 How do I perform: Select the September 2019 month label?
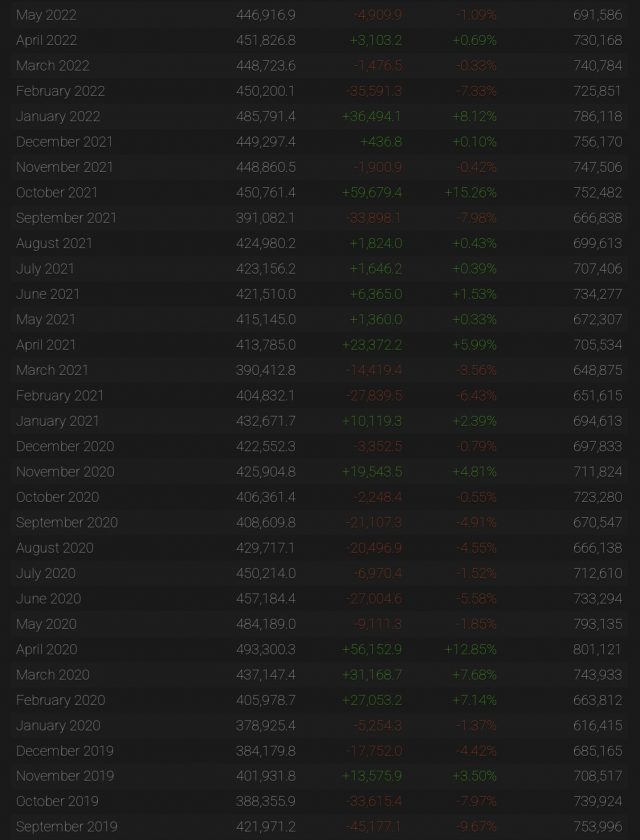tap(66, 826)
